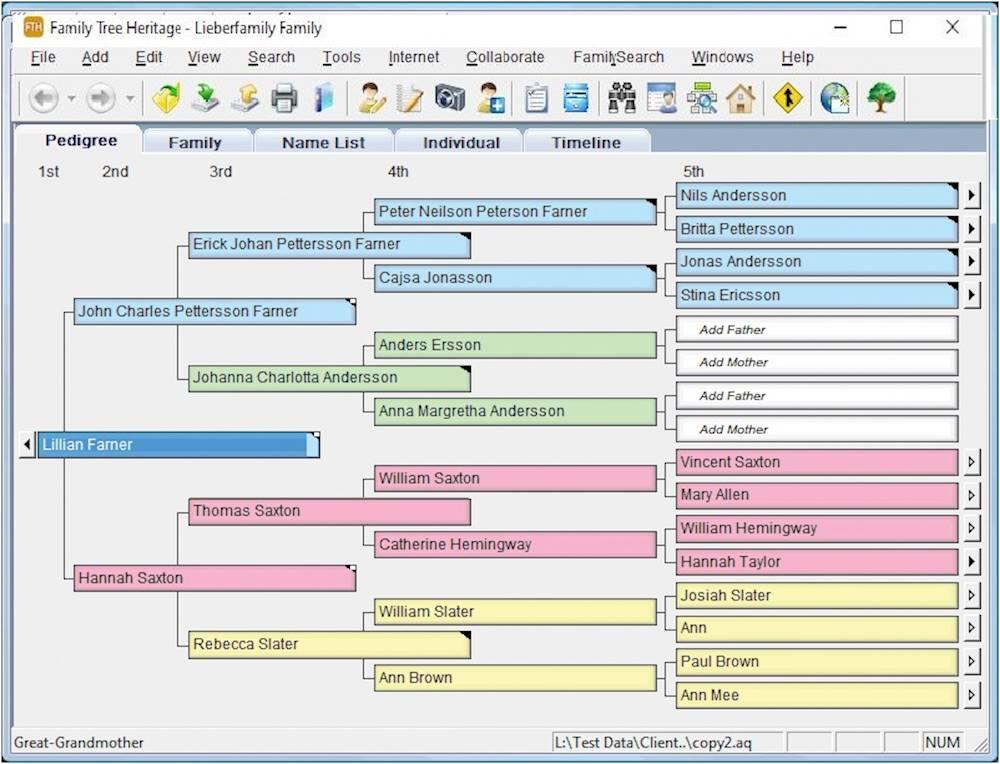Click the edit person toolbar icon

pyautogui.click(x=371, y=98)
